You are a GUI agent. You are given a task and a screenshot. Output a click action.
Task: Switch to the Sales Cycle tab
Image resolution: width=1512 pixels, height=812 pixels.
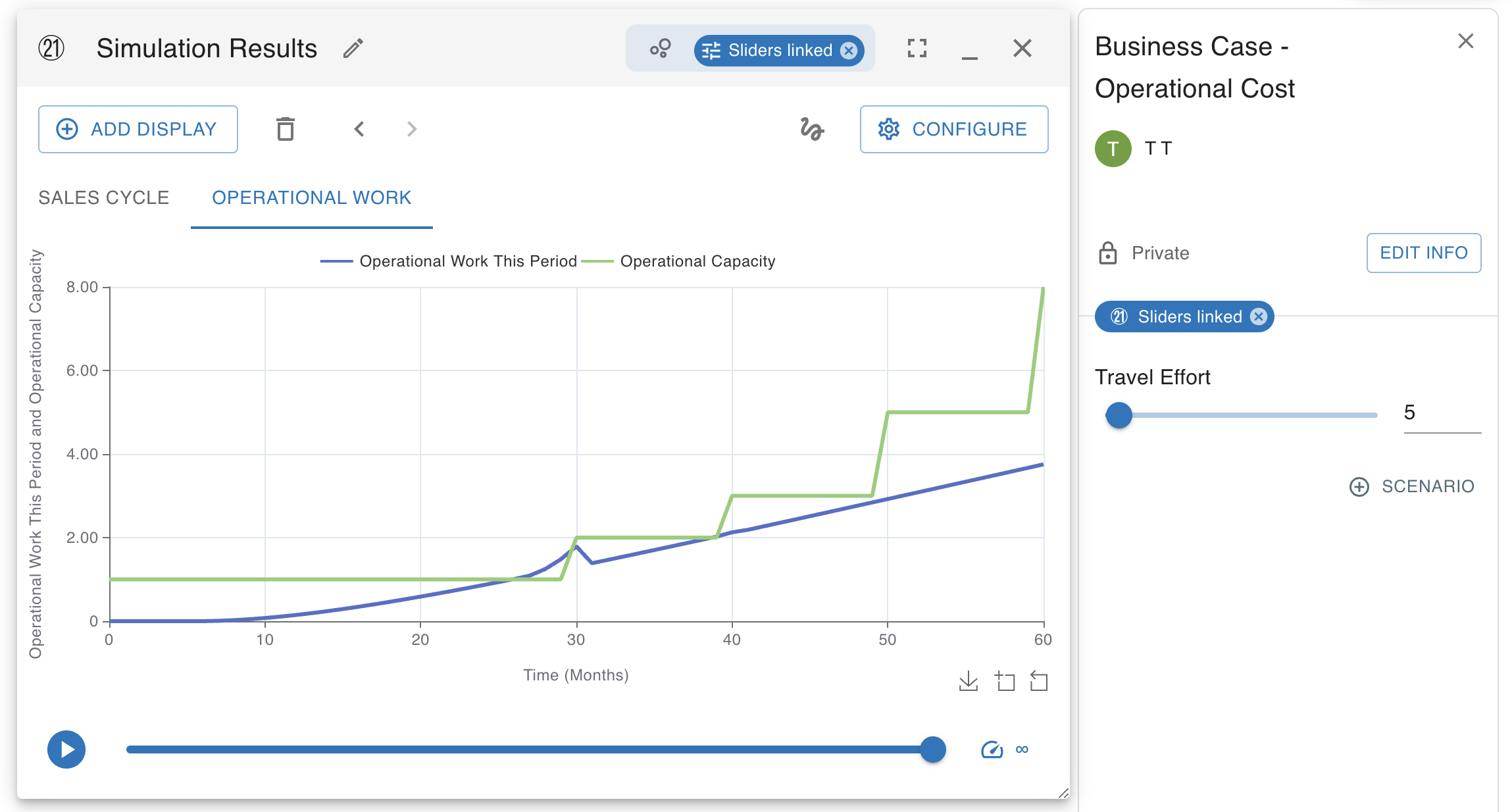point(104,197)
